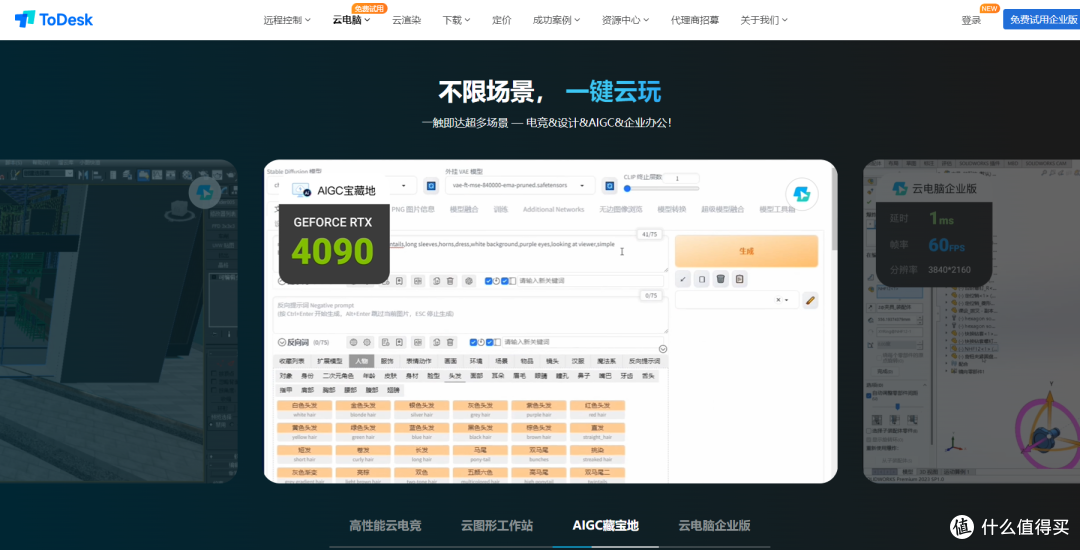Screen dimensions: 1080x550
Task: Open the 资源中心 dropdown
Action: 625,20
